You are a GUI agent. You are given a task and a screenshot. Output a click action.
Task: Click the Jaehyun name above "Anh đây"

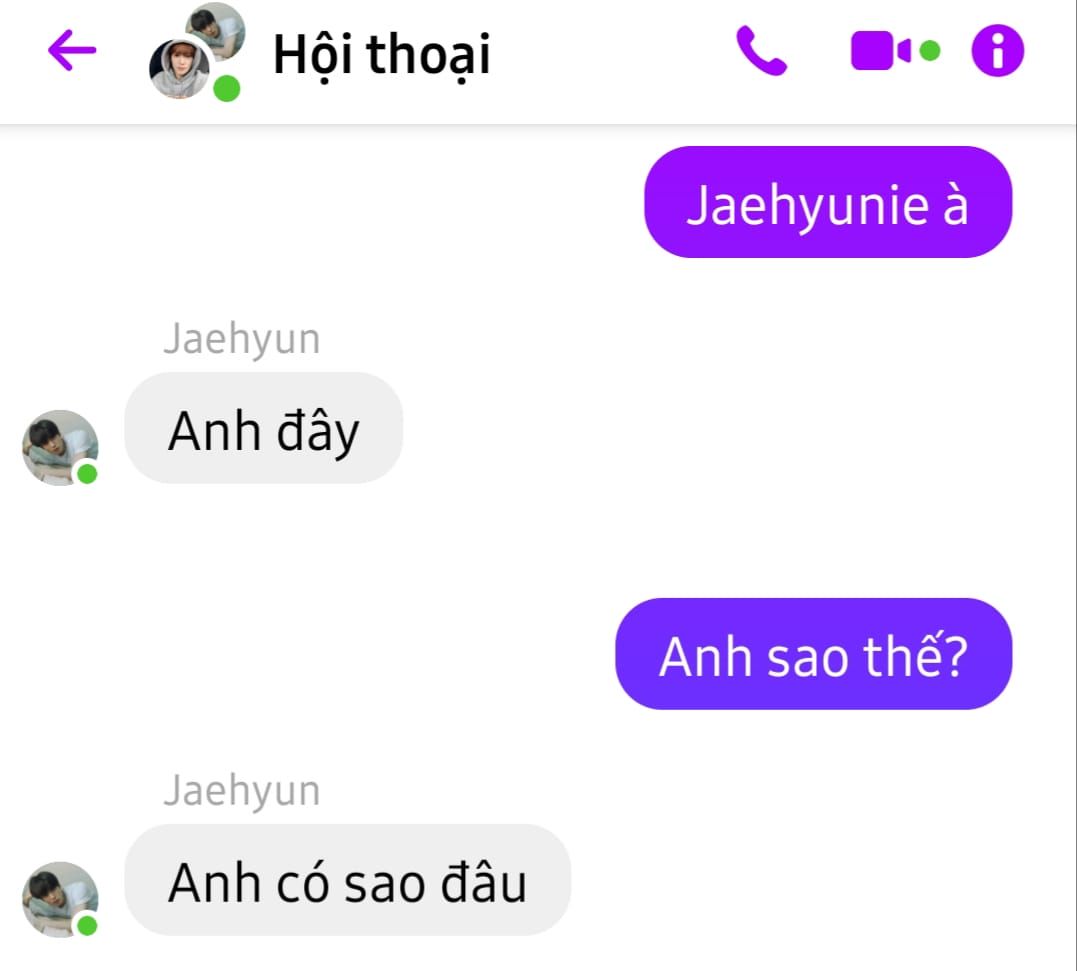242,339
